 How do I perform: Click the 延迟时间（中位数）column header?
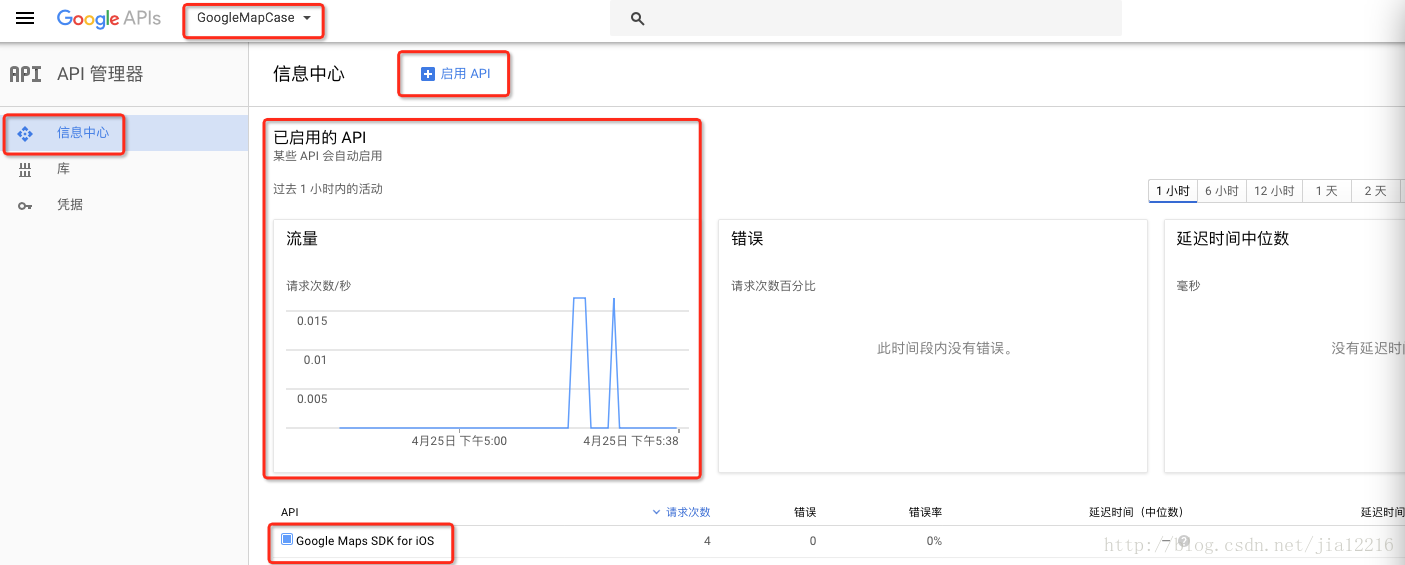(x=1136, y=512)
